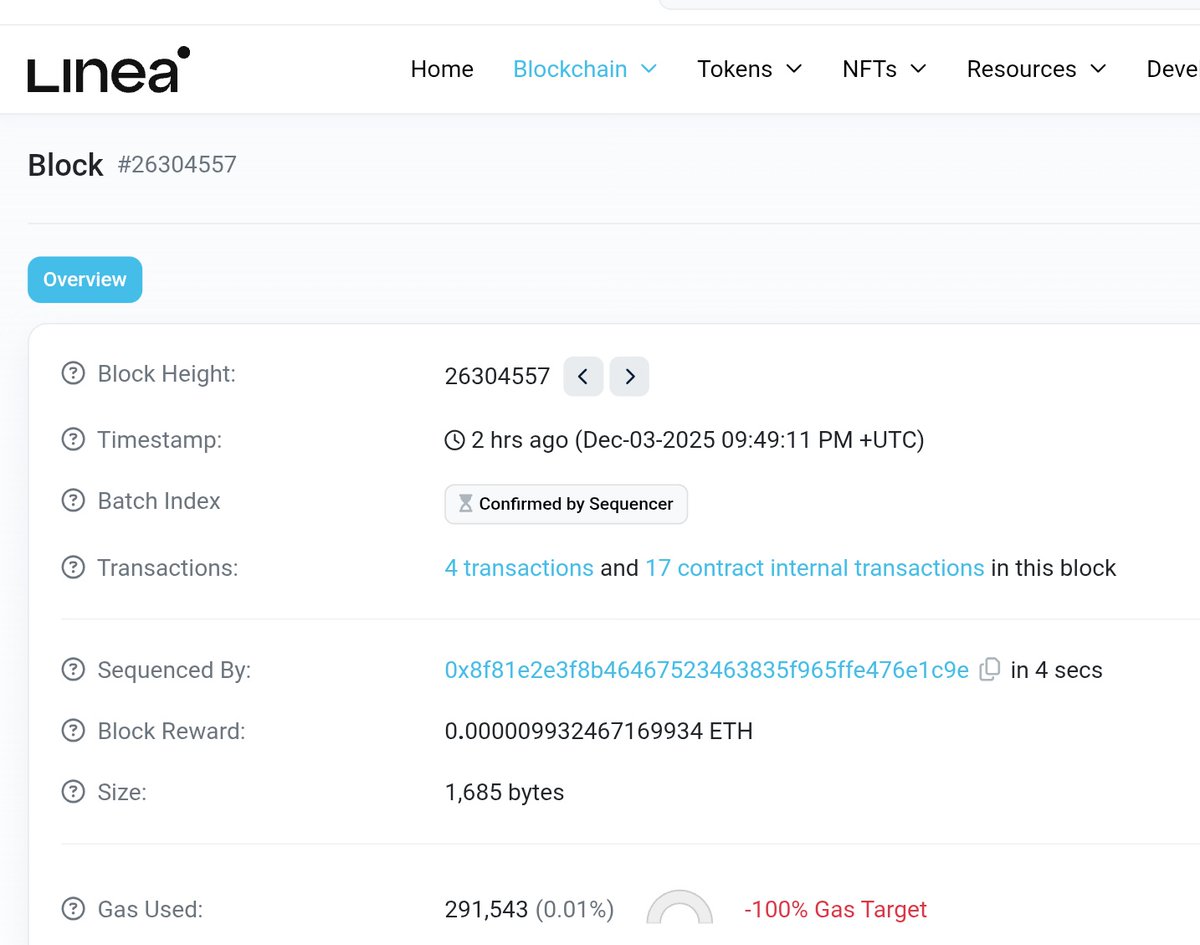Open sequencer address 0x8f81e2e3f8b4... link
The width and height of the screenshot is (1200, 945).
[x=707, y=670]
